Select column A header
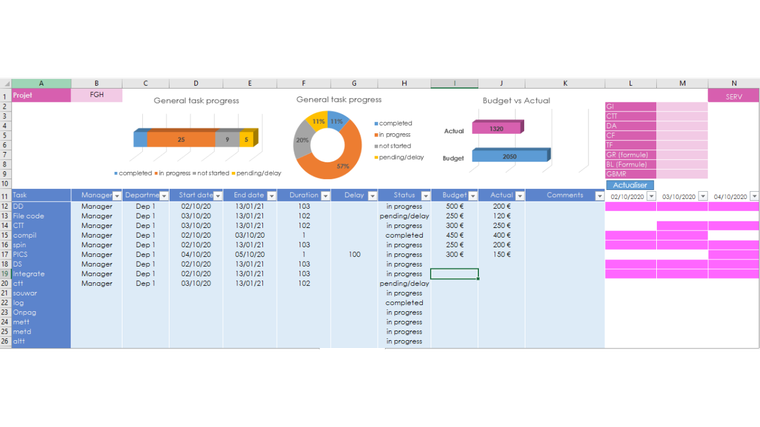Viewport: 760px width, 427px height. pos(41,83)
